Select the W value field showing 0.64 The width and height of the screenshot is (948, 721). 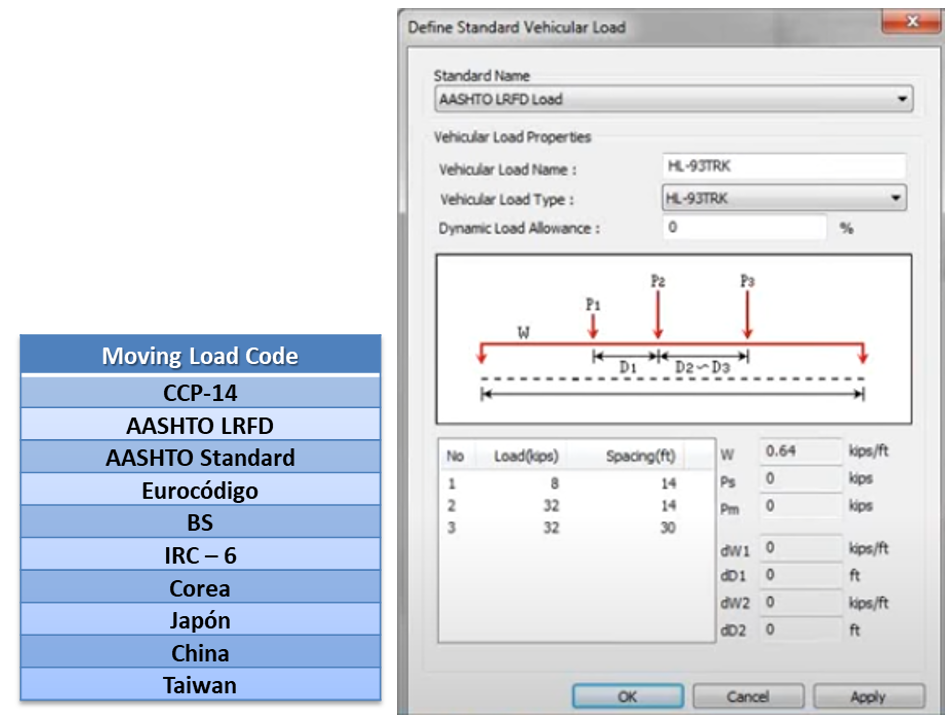tap(800, 451)
